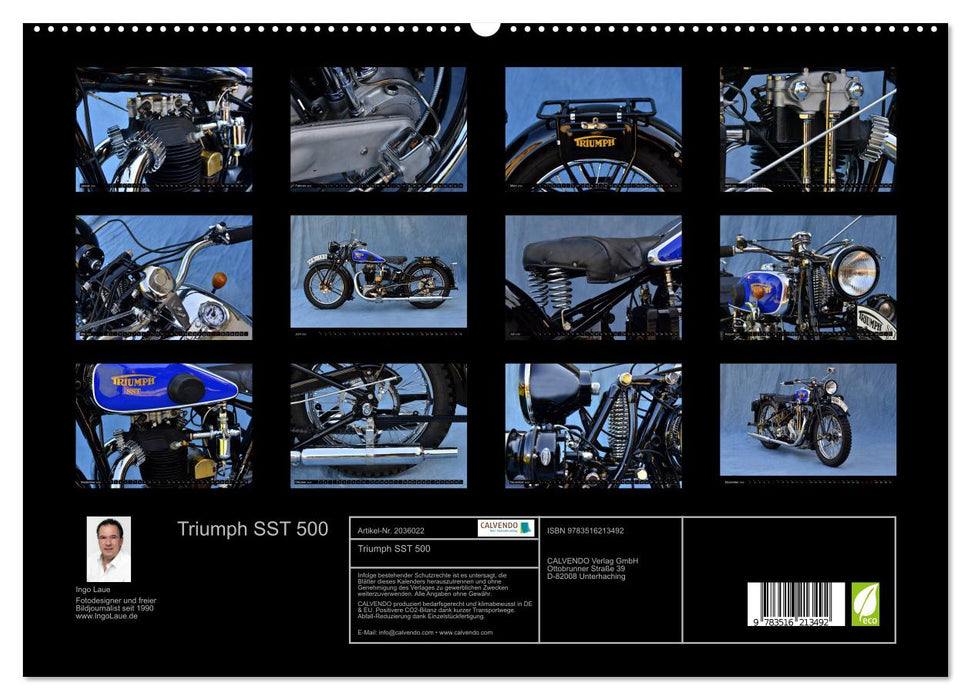Click the green eco leaf logo

point(865,604)
